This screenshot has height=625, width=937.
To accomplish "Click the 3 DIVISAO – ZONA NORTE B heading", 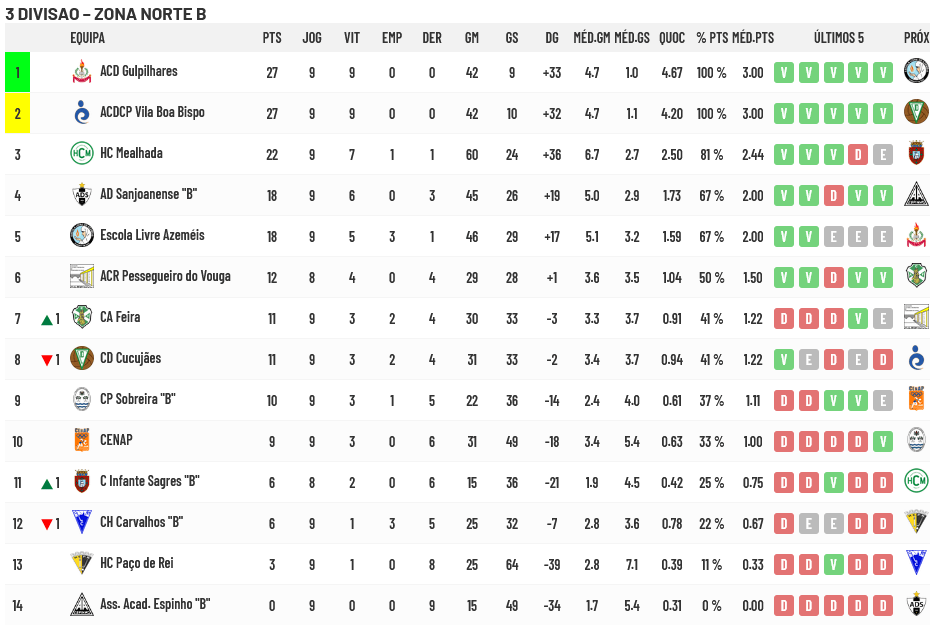I will [106, 13].
